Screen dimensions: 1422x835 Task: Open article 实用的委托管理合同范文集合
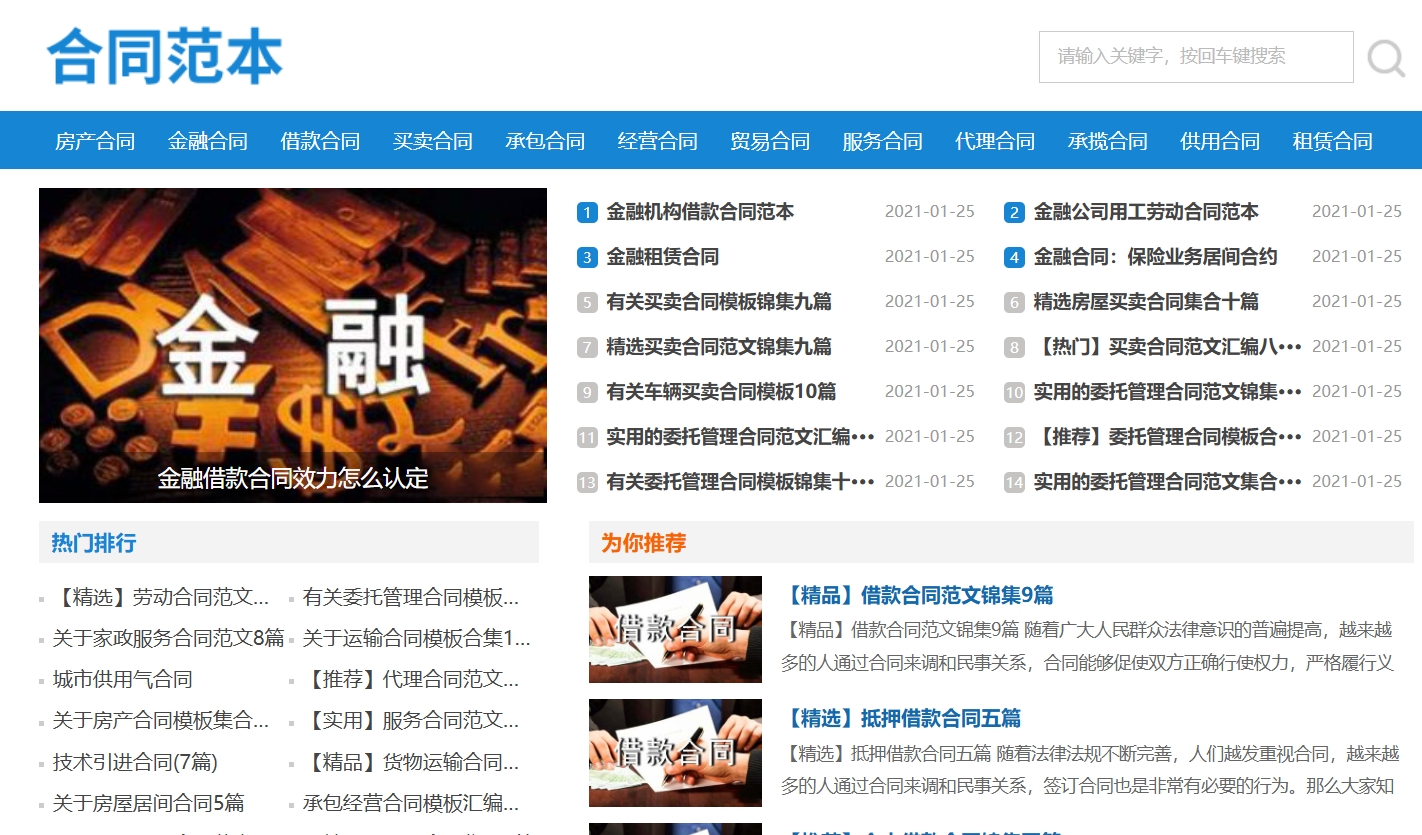point(1167,482)
